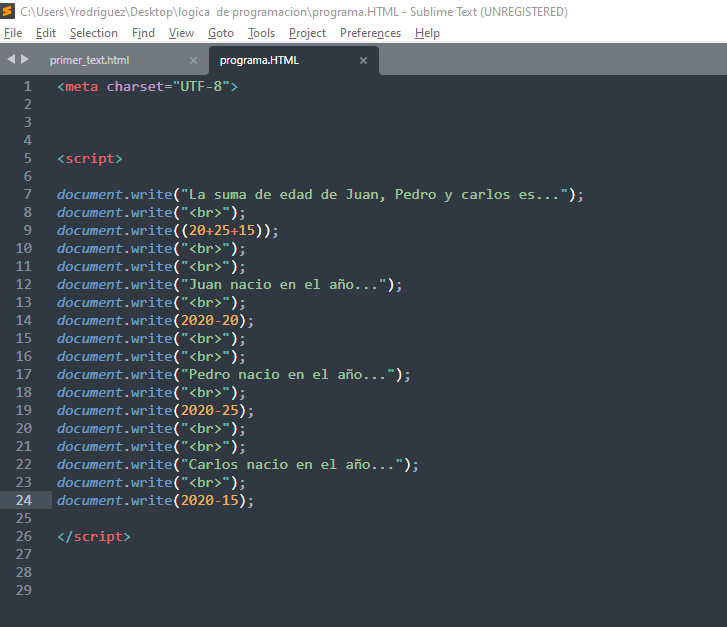Click line number 29 in the gutter
Viewport: 727px width, 627px height.
[24, 590]
